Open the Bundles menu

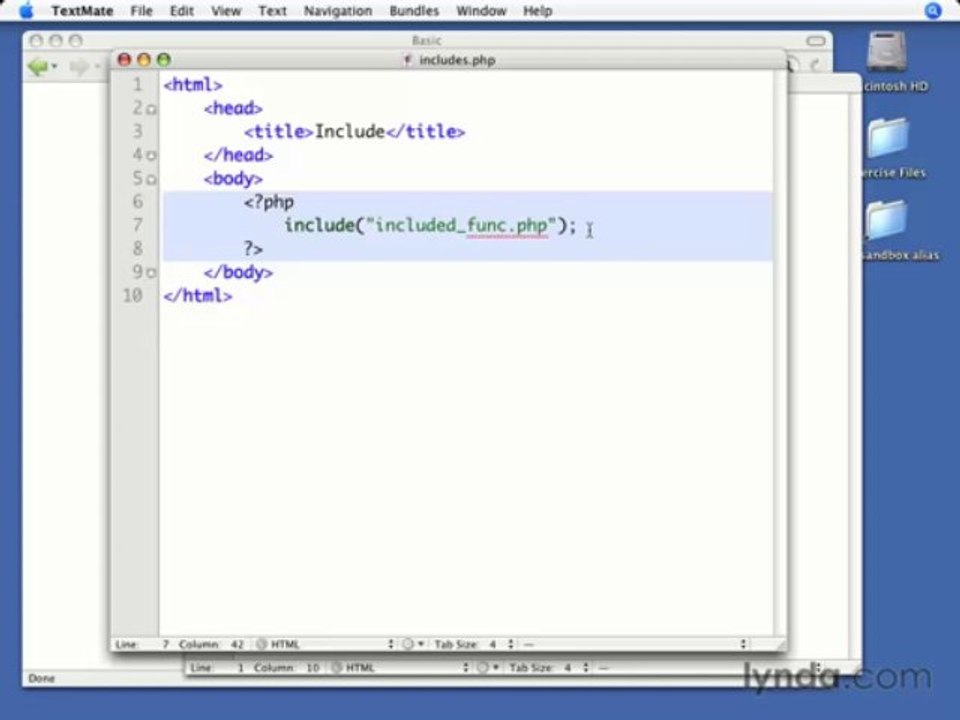pos(414,11)
